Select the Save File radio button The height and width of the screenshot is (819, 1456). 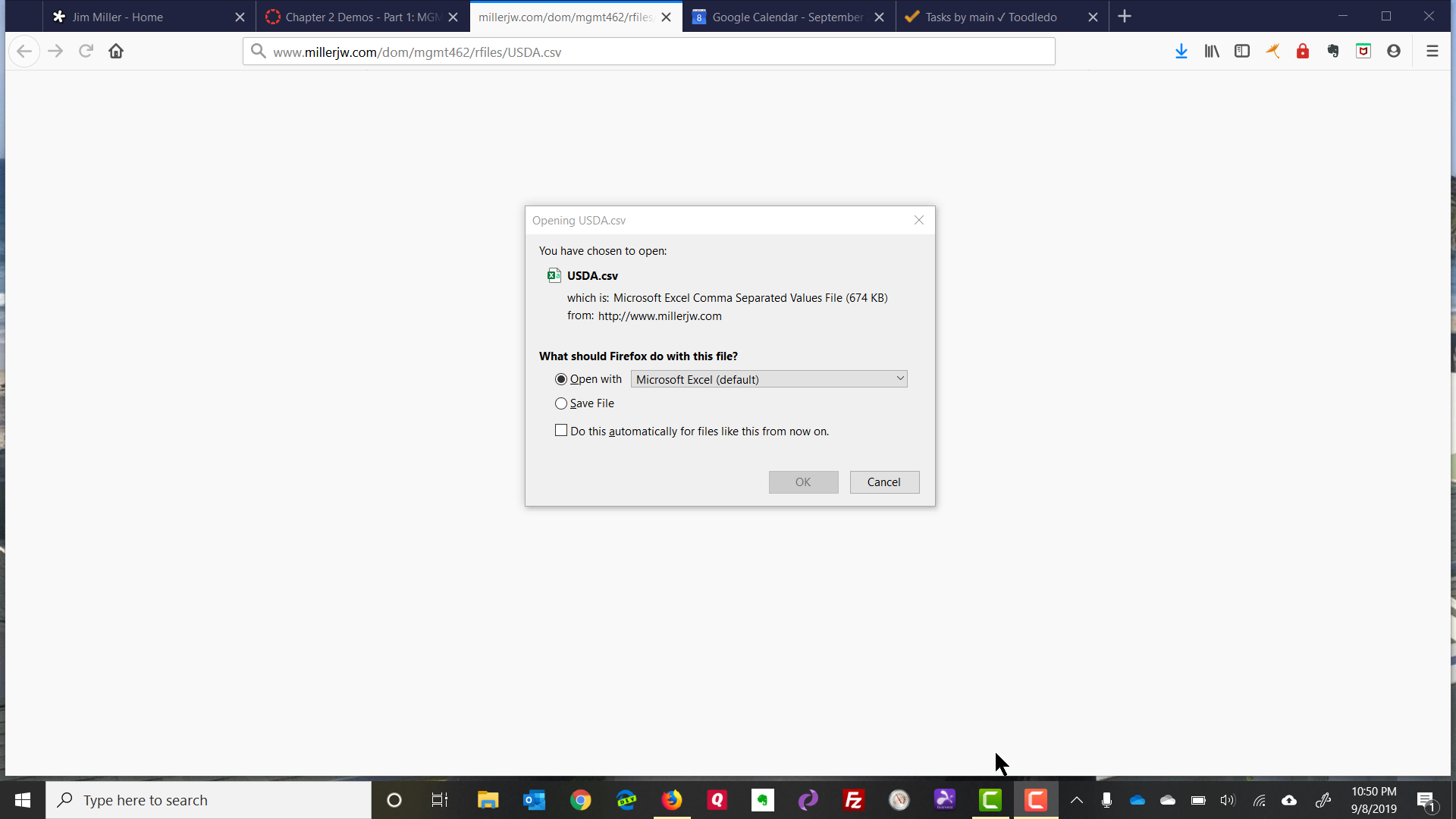pos(561,403)
